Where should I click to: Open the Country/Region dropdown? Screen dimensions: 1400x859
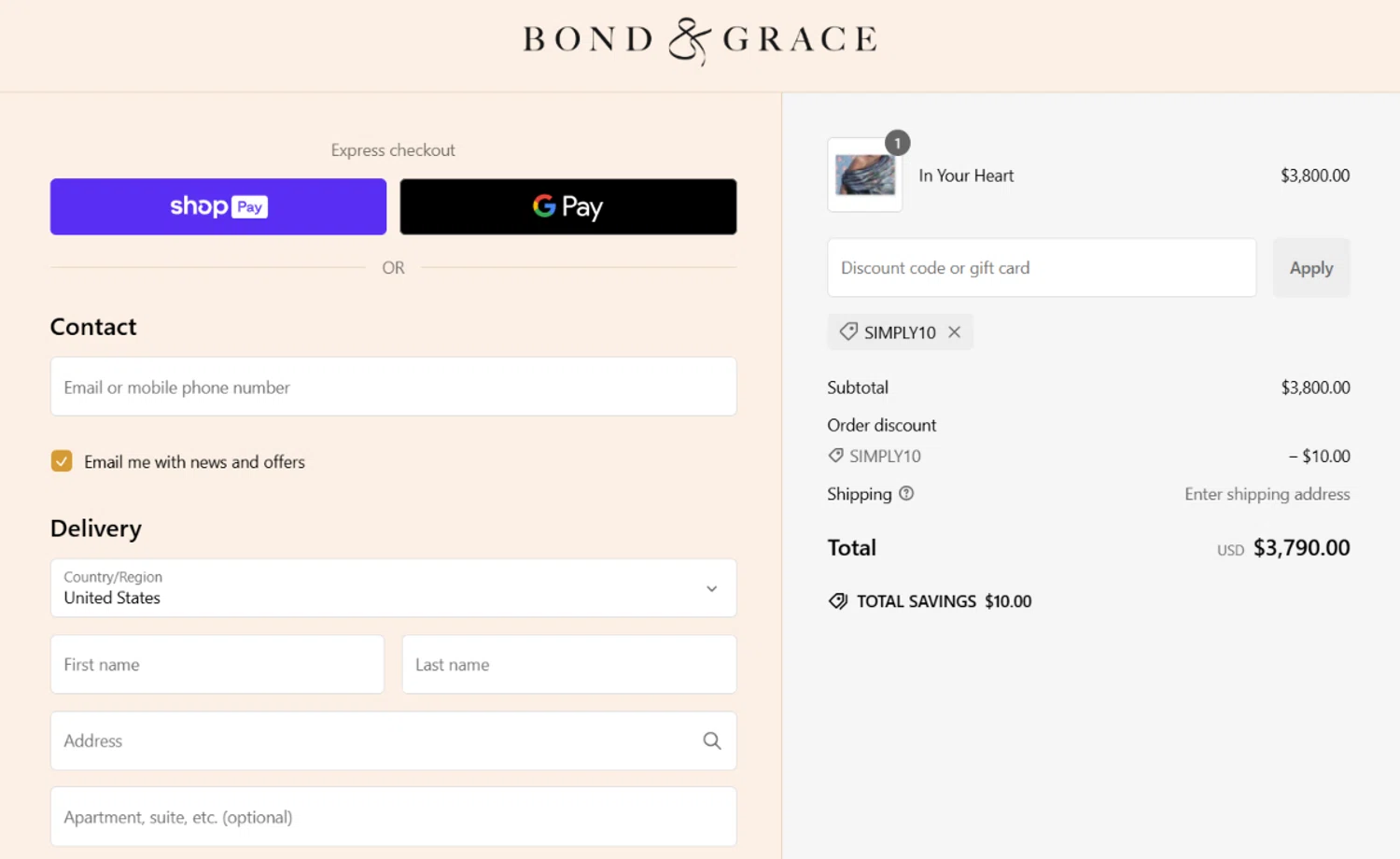coord(393,588)
